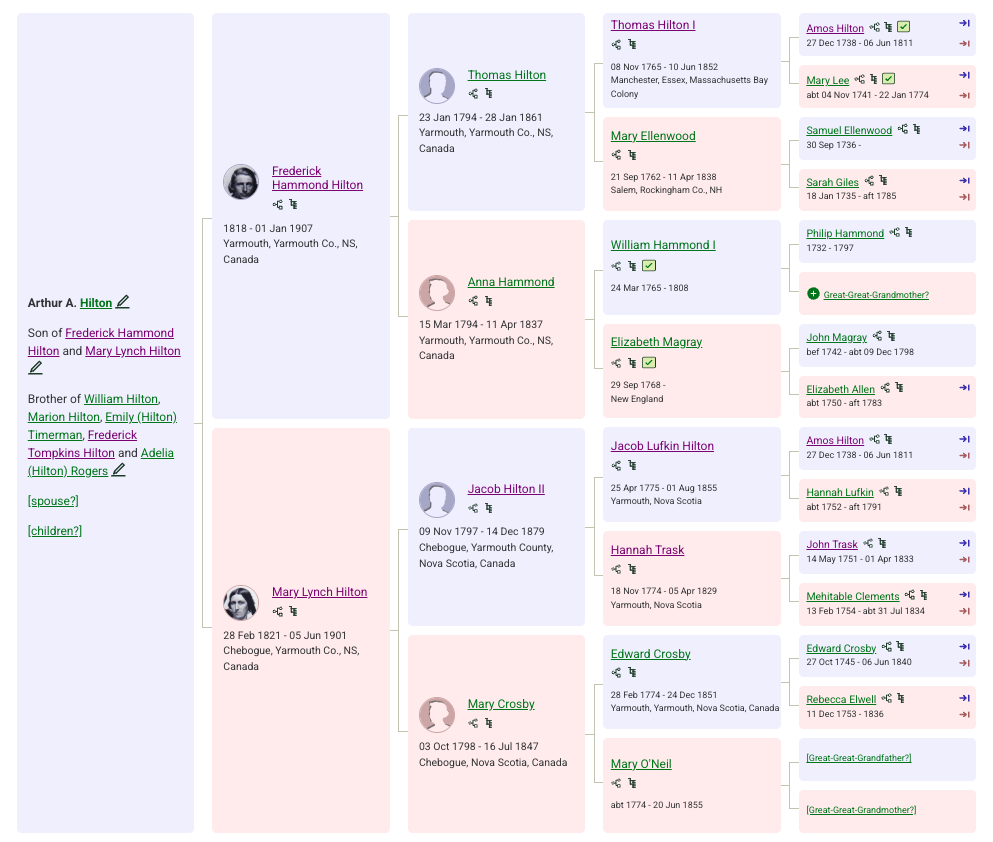Image resolution: width=993 pixels, height=842 pixels.
Task: Open descendants icon beside Rebecca Elwell
Action: point(901,698)
